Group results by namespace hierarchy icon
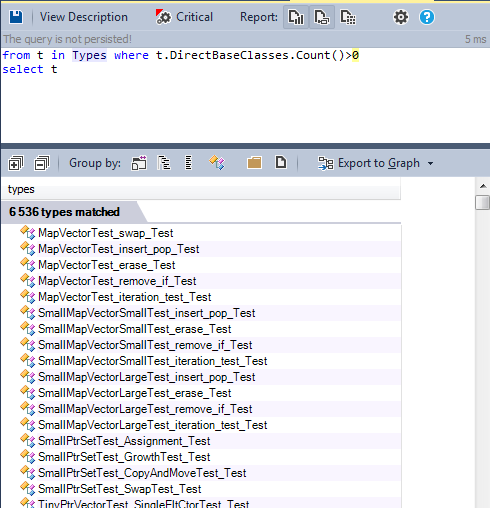 (164, 163)
